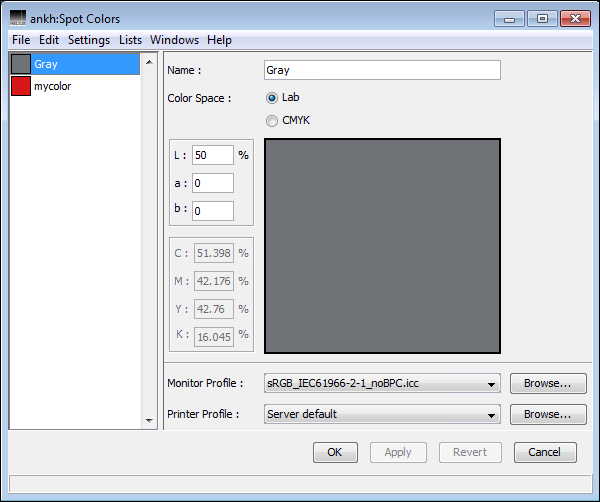Browse for a monitor profile
This screenshot has width=600, height=502.
548,383
